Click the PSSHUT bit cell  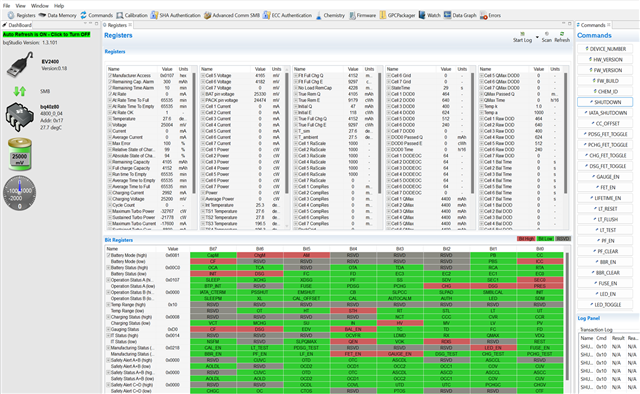click(260, 292)
